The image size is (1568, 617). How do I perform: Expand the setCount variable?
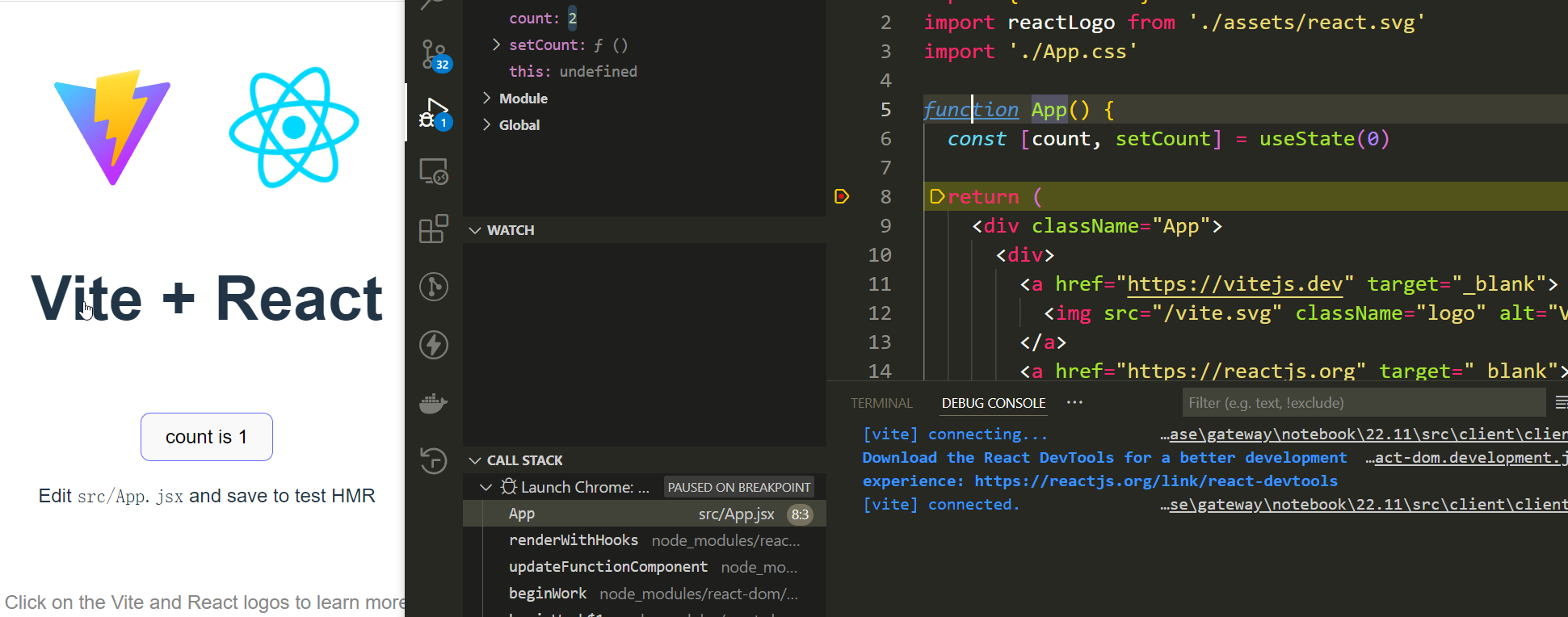pos(496,44)
